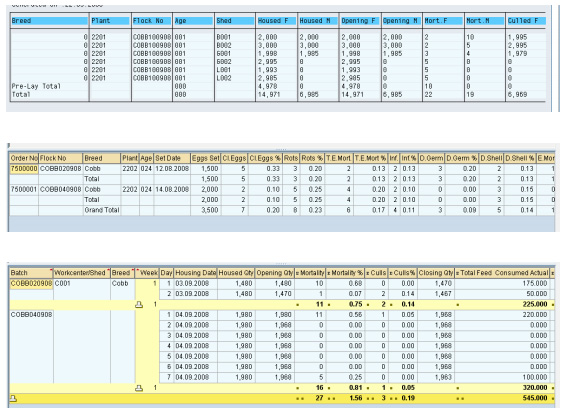This screenshot has width=565, height=415.
Task: Select order number 7500001 cell
Action: [24, 189]
